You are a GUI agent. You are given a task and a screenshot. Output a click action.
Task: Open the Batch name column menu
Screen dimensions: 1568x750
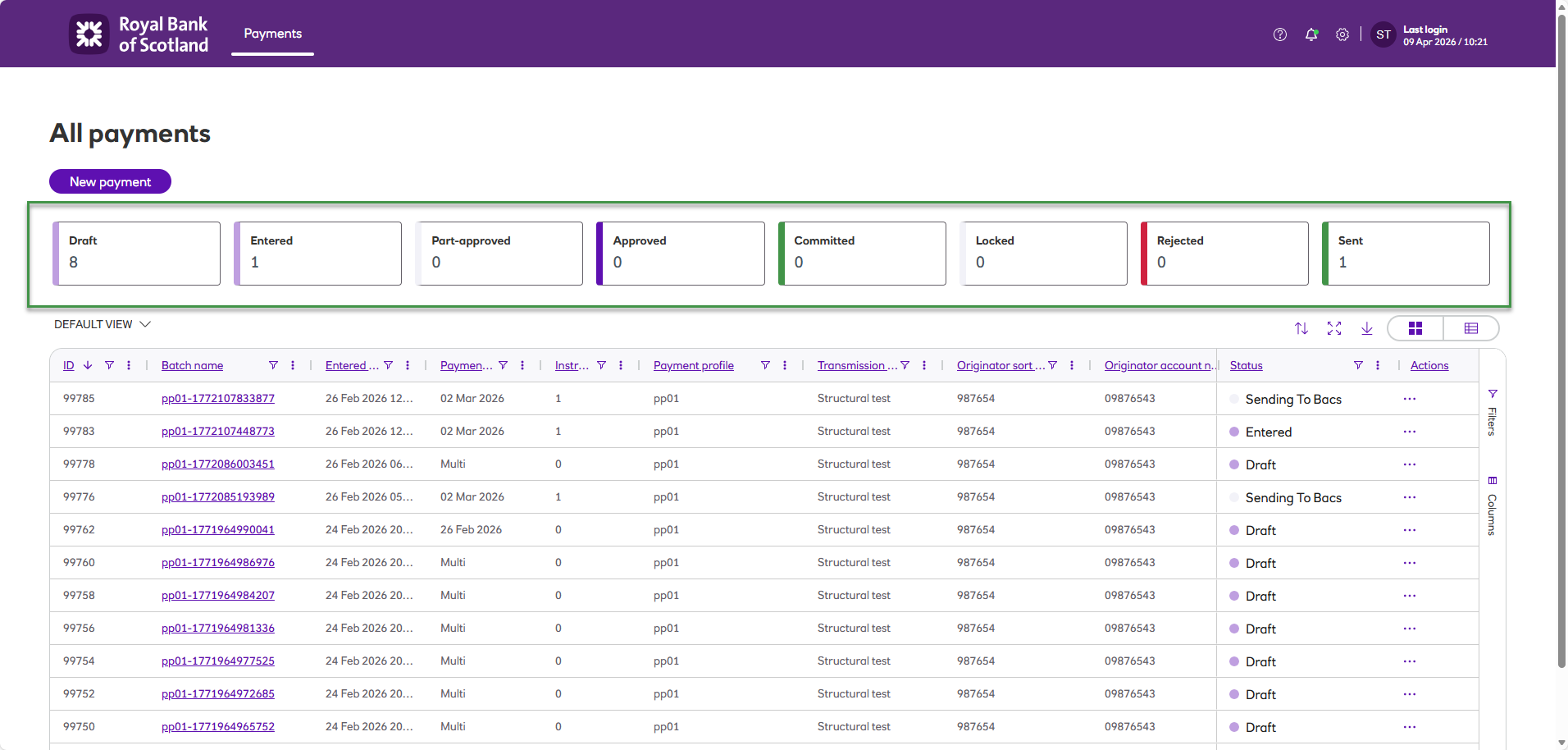point(293,365)
